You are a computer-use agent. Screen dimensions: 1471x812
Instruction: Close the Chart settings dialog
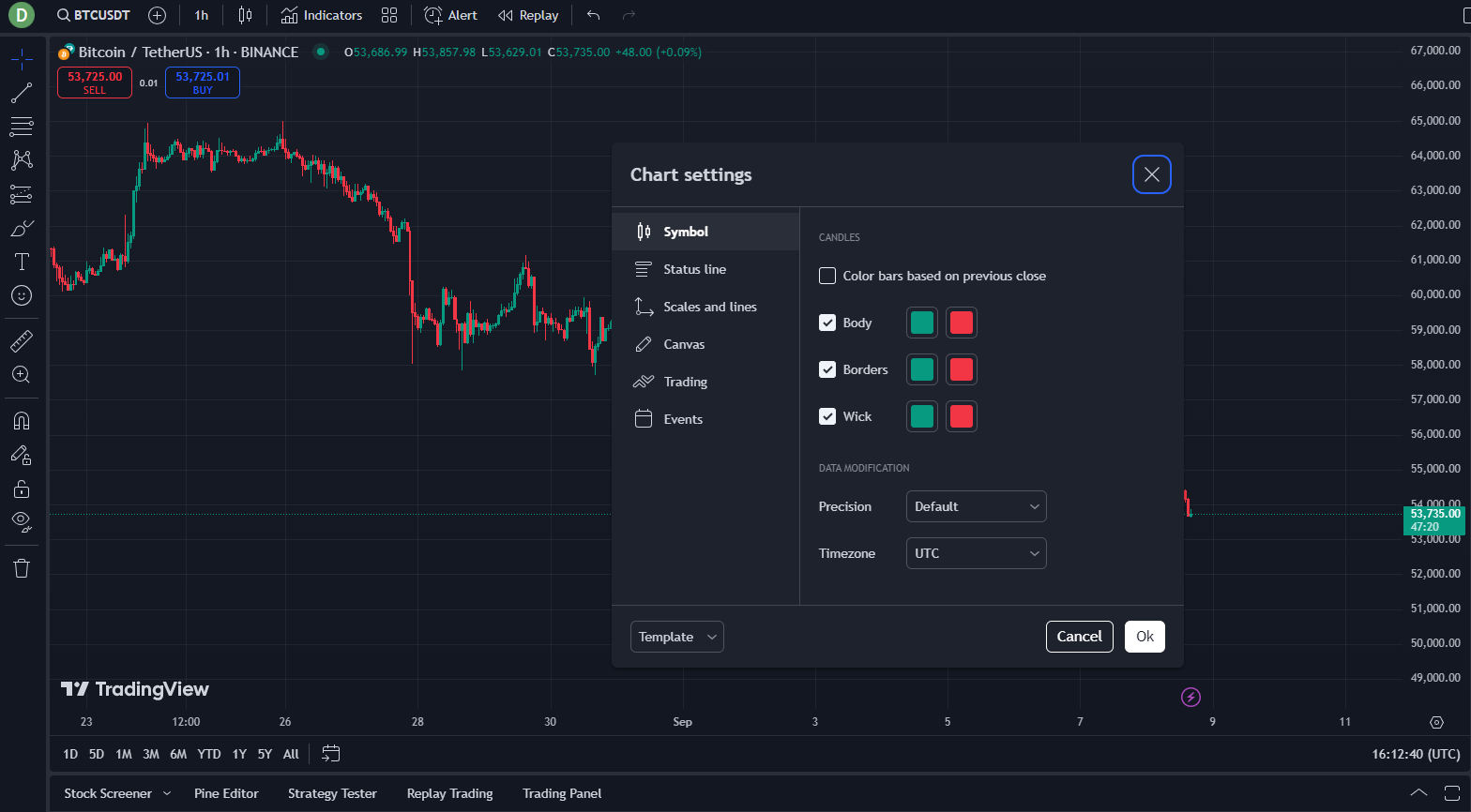(1152, 174)
